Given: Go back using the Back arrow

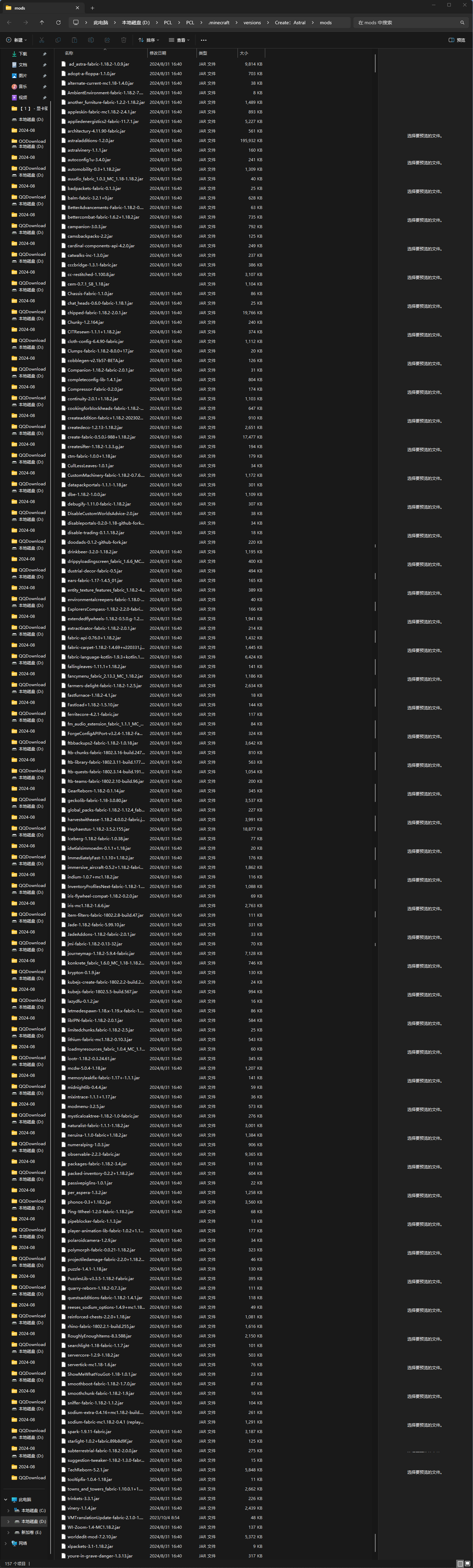Looking at the screenshot, I should pyautogui.click(x=9, y=23).
